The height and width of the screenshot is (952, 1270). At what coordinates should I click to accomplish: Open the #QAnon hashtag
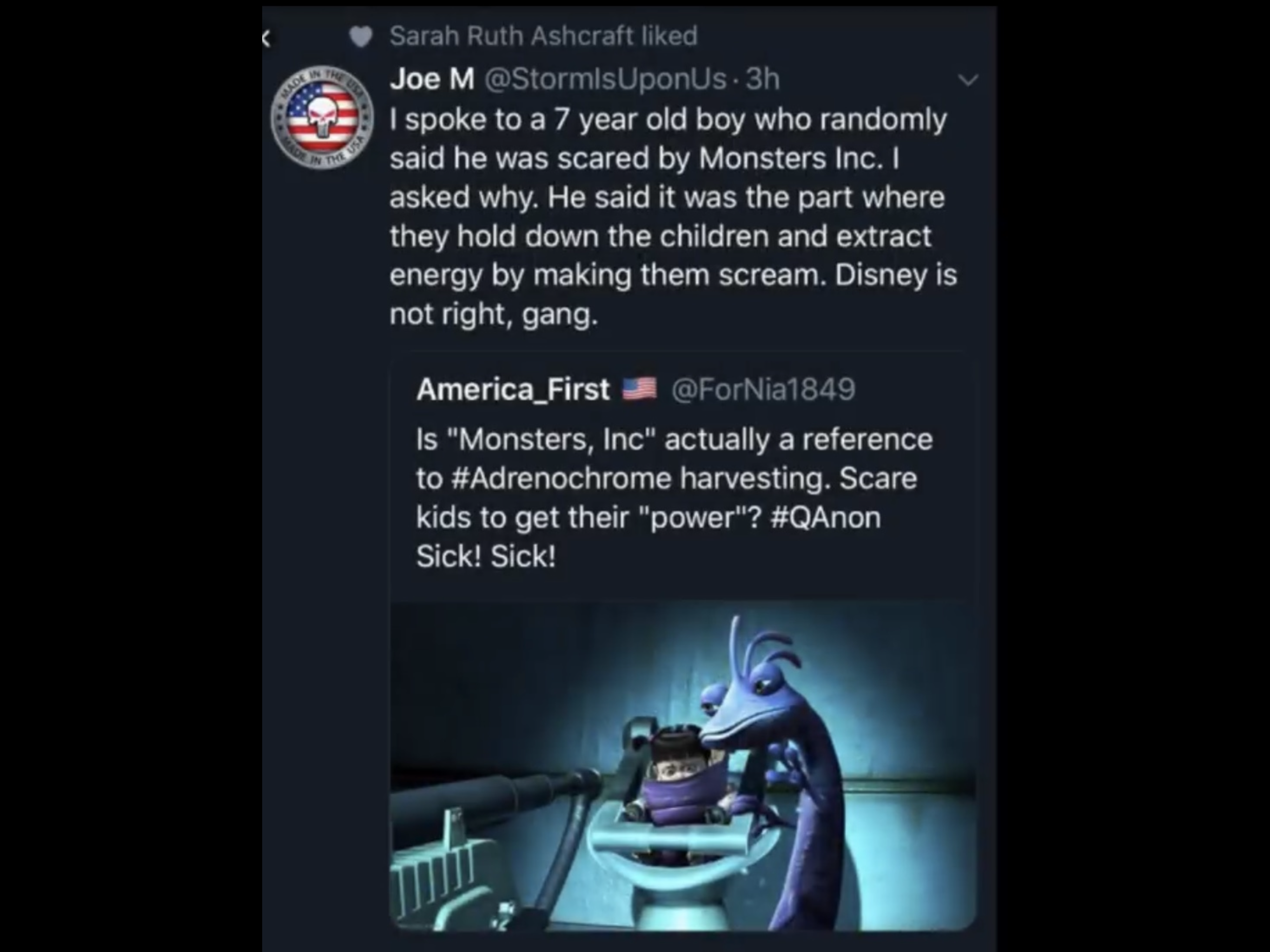point(825,517)
